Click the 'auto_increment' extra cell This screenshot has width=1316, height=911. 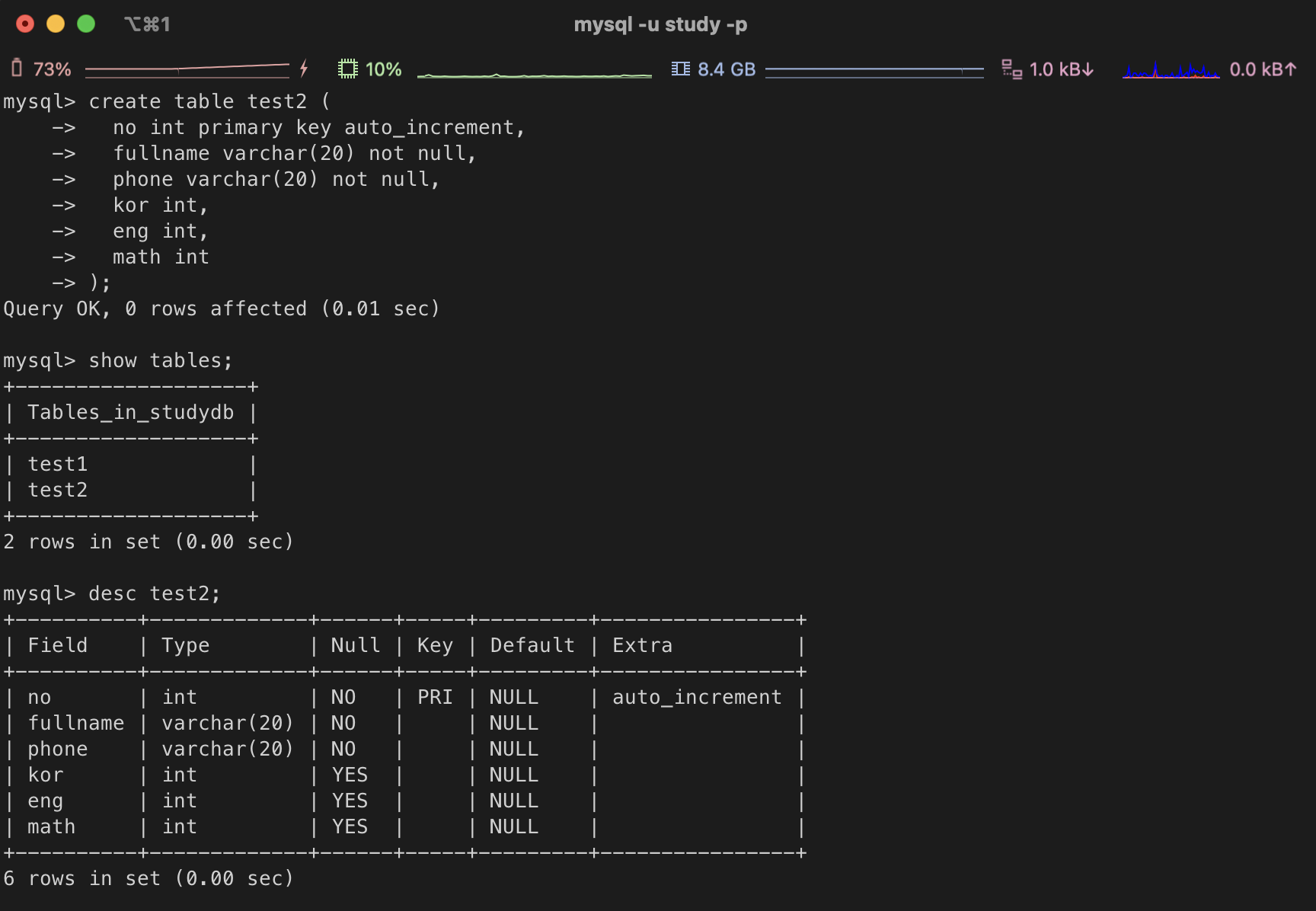pos(697,697)
